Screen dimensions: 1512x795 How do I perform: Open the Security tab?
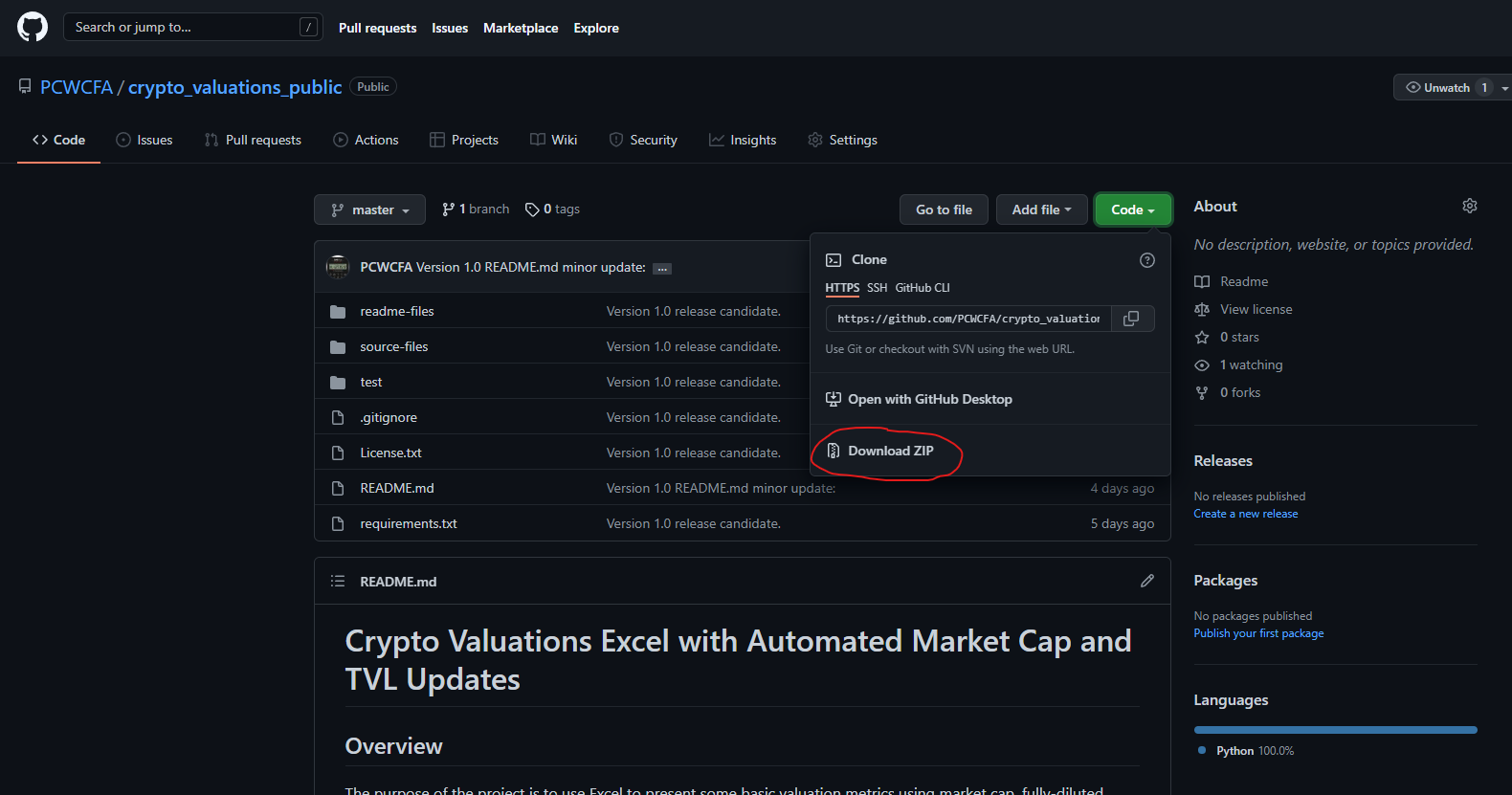point(643,140)
